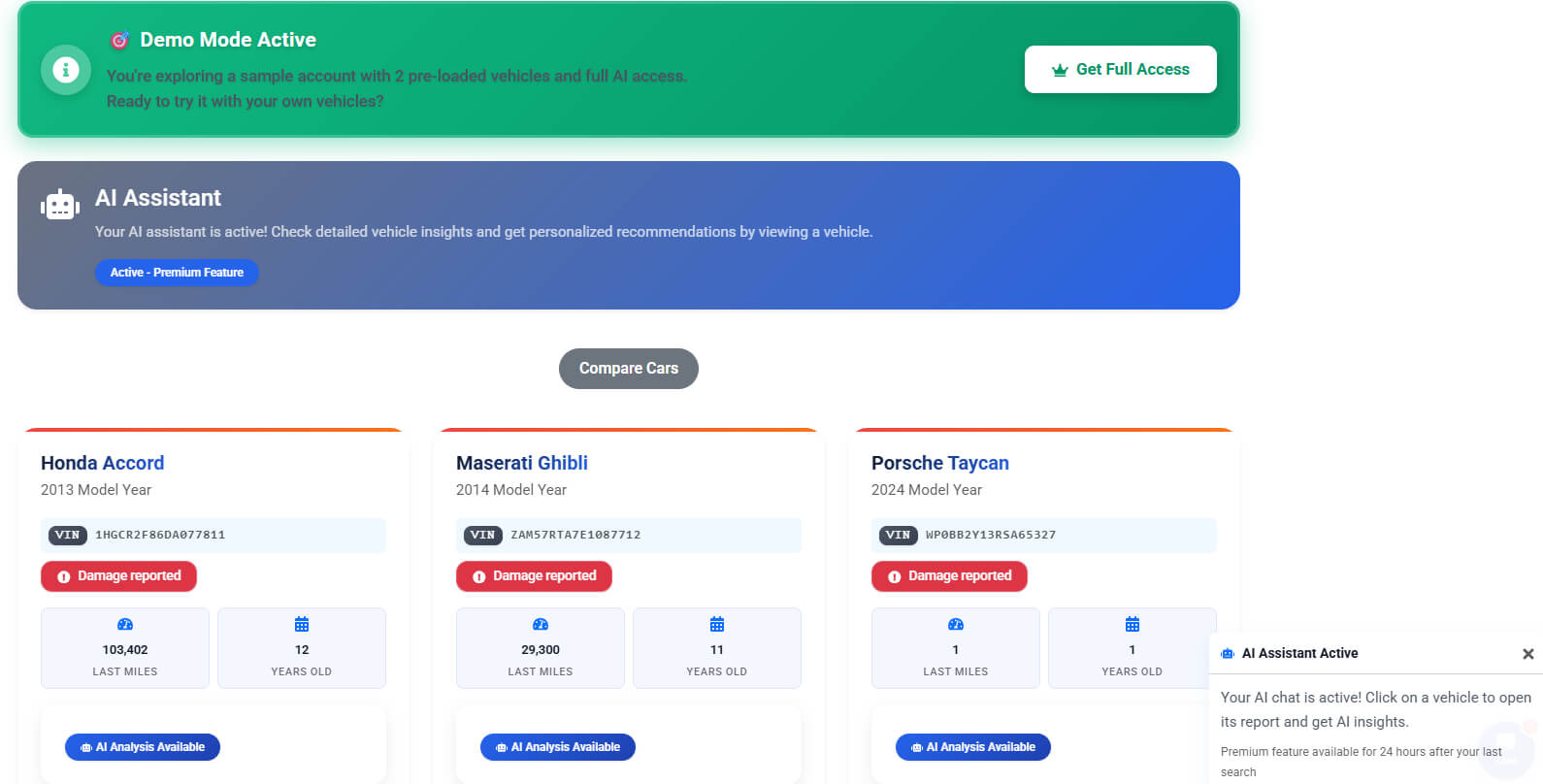Click the AI Assistant banner heading
The height and width of the screenshot is (784, 1543).
point(158,198)
